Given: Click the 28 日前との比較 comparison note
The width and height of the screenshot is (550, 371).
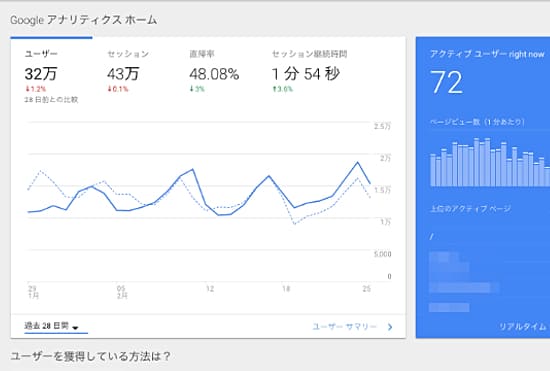Looking at the screenshot, I should tap(51, 100).
